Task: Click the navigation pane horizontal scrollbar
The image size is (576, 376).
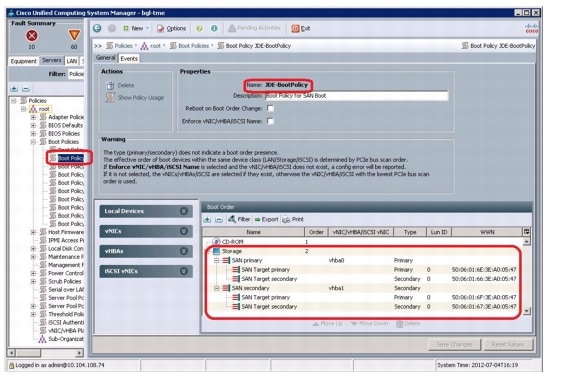Action: [46, 353]
